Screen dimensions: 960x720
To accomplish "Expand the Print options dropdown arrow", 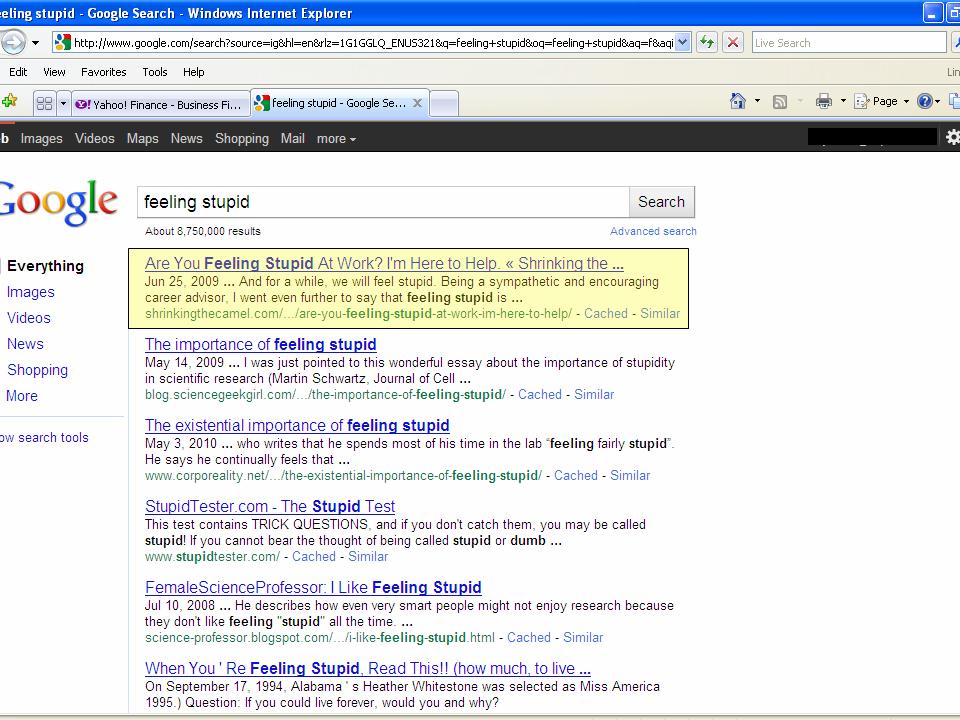I will click(843, 101).
